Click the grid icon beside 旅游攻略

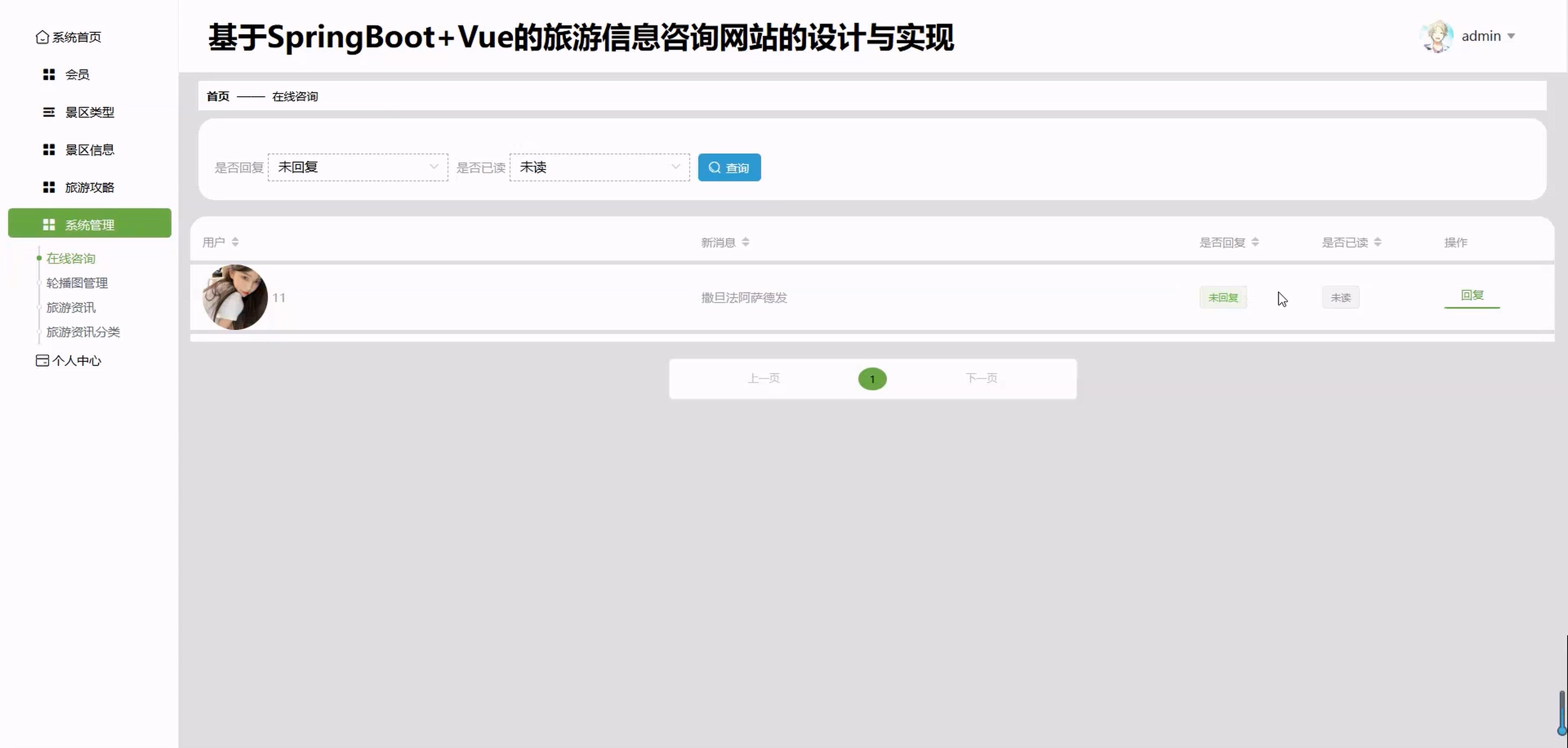click(49, 188)
